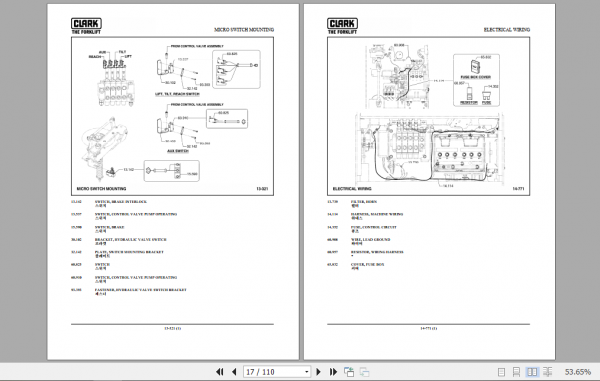Jump to the last page
Viewport: 600px width, 381px height.
[333, 372]
